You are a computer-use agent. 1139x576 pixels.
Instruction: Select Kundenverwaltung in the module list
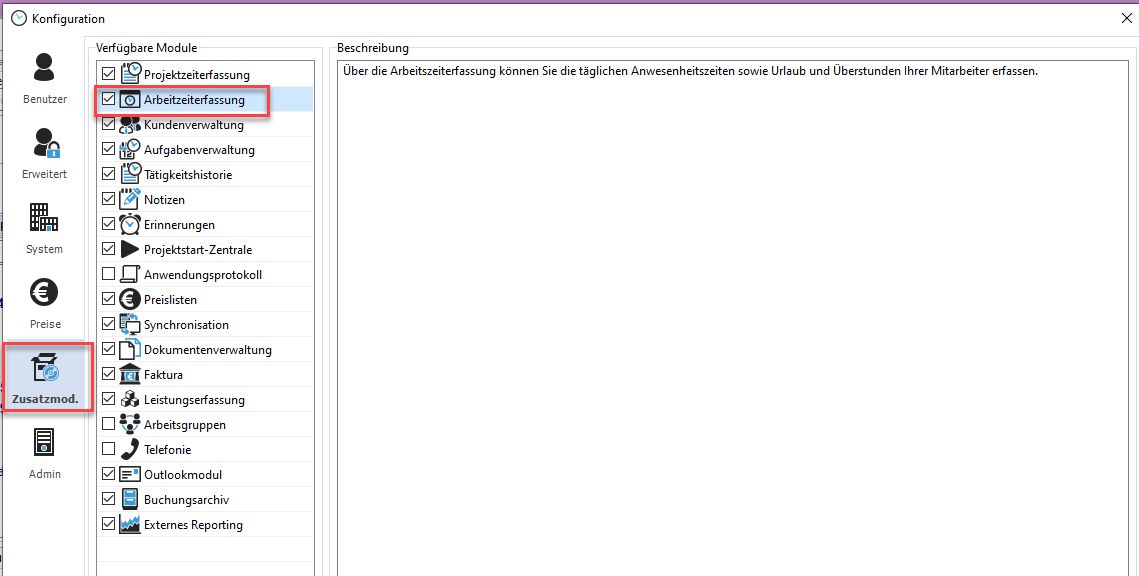pos(193,125)
